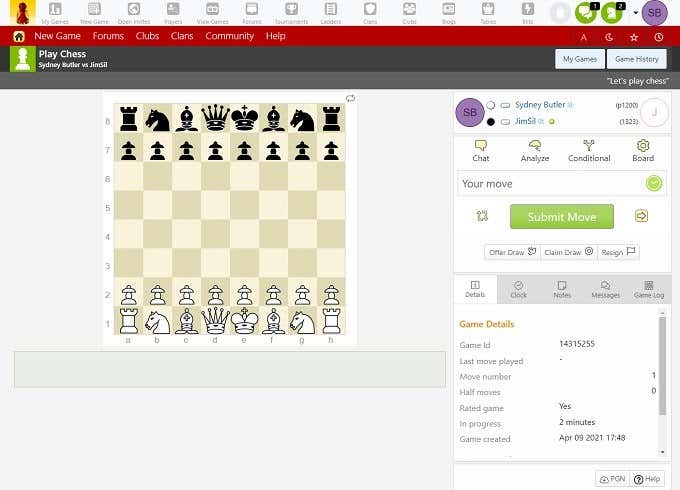Open Board settings gear
This screenshot has width=680, height=490.
(x=643, y=150)
